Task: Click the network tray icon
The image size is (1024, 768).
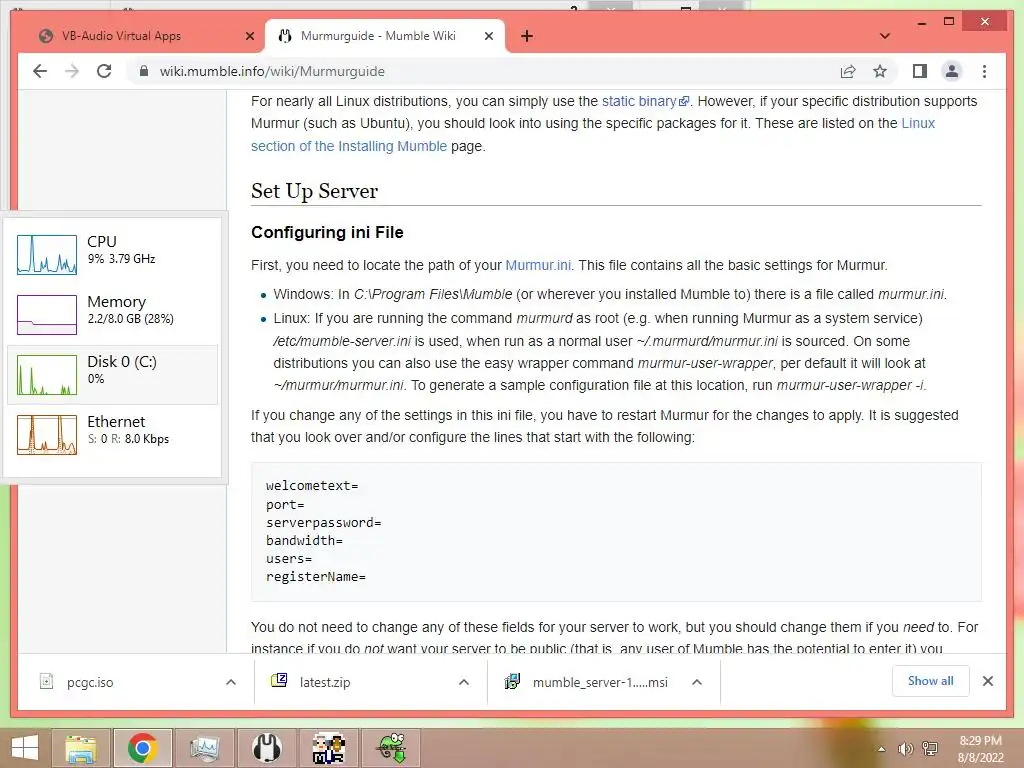Action: [930, 749]
